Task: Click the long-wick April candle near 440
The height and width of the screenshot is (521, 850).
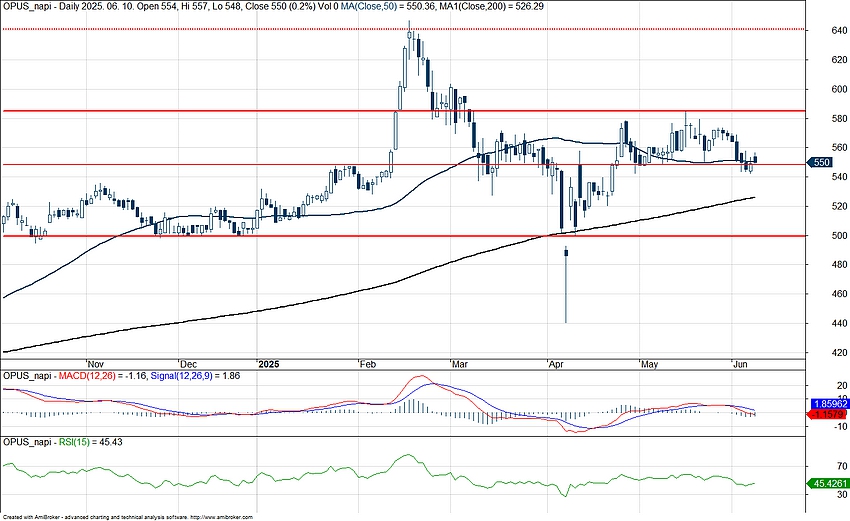Action: [566, 285]
